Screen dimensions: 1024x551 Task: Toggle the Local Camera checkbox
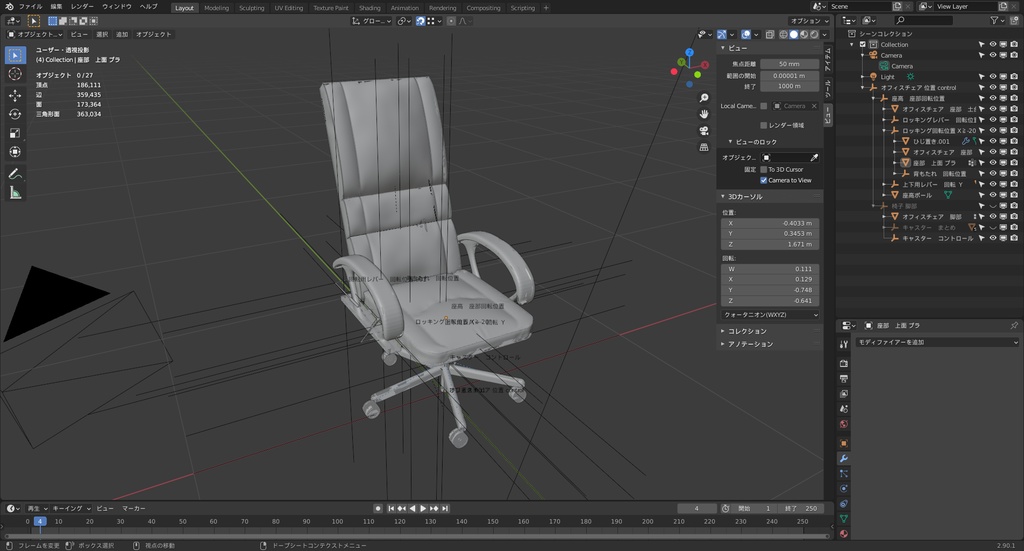(x=763, y=106)
